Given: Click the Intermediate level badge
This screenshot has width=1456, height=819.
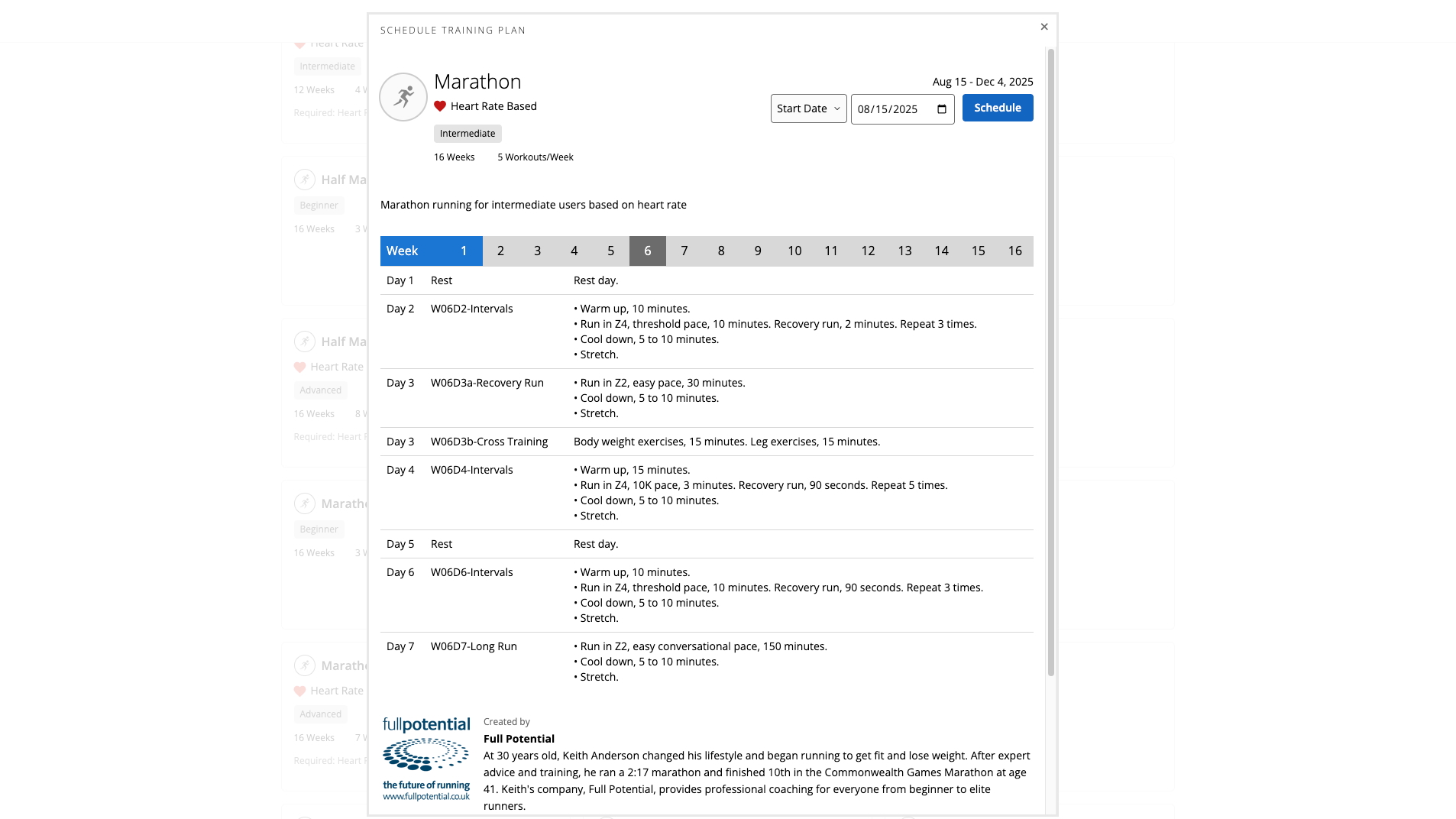Looking at the screenshot, I should coord(468,134).
